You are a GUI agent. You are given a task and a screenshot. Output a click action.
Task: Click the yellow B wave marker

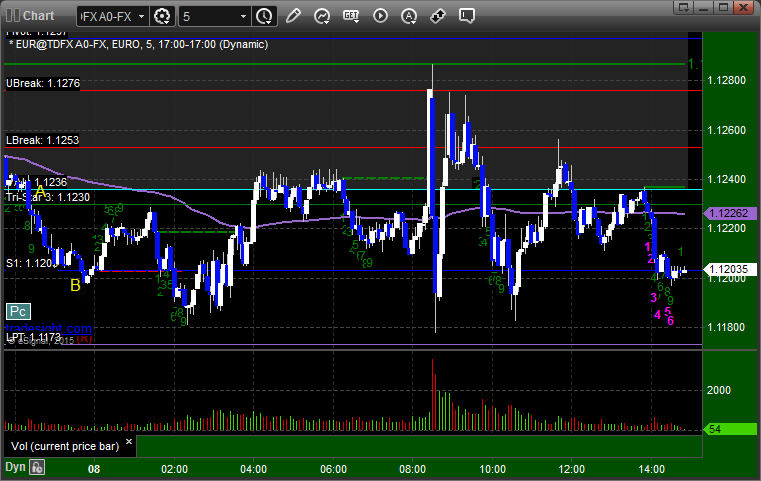(x=75, y=285)
